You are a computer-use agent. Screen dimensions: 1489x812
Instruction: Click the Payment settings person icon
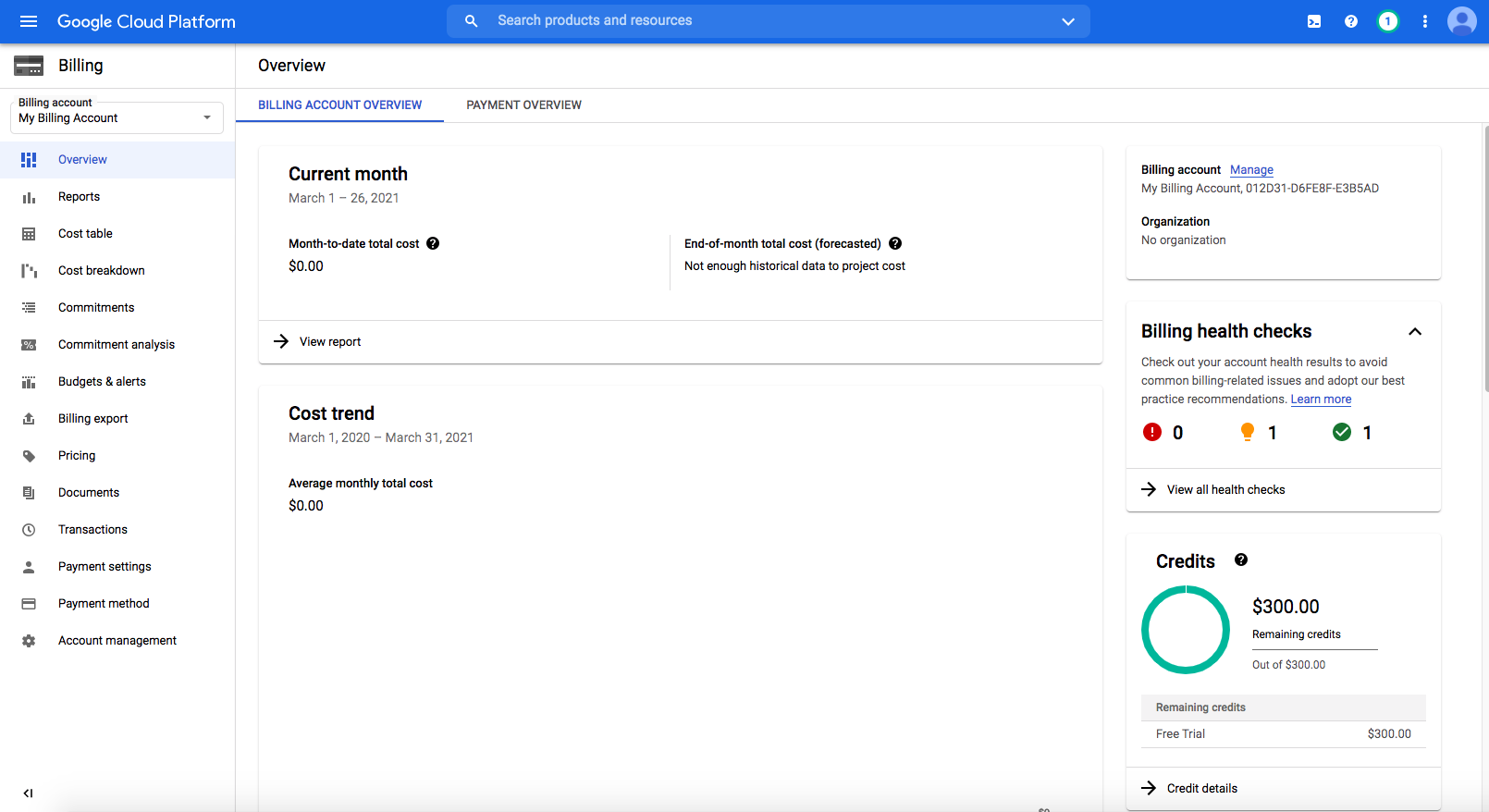click(29, 567)
